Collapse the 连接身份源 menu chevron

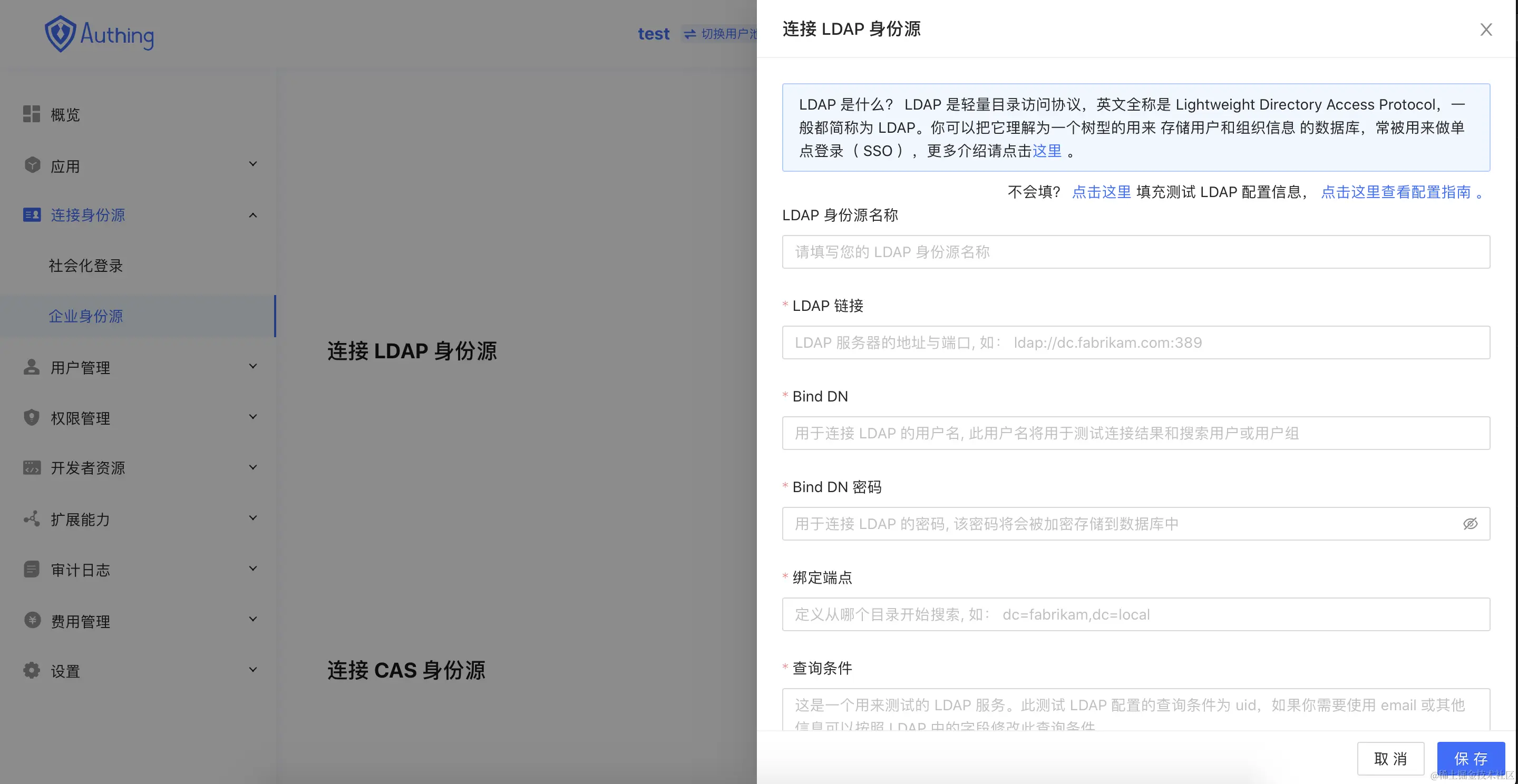[x=253, y=215]
